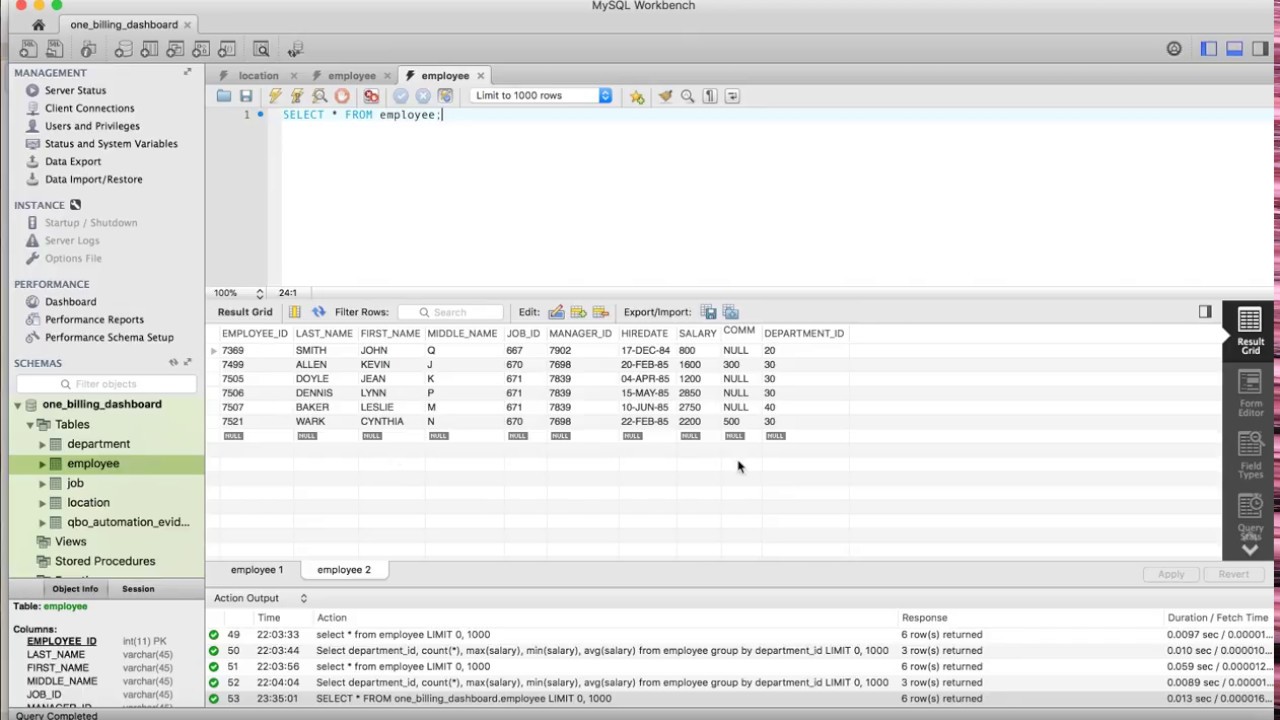Open the Action Output dropdown

point(303,598)
